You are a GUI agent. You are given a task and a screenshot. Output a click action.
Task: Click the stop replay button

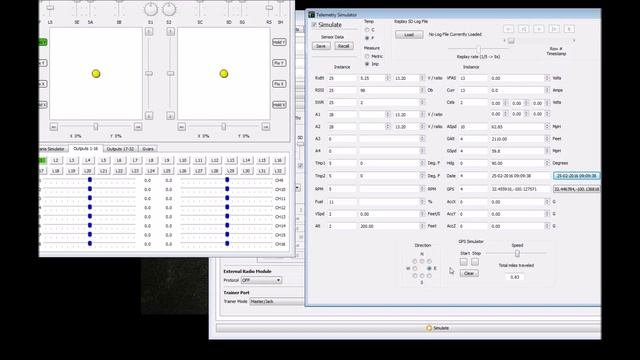569,29
